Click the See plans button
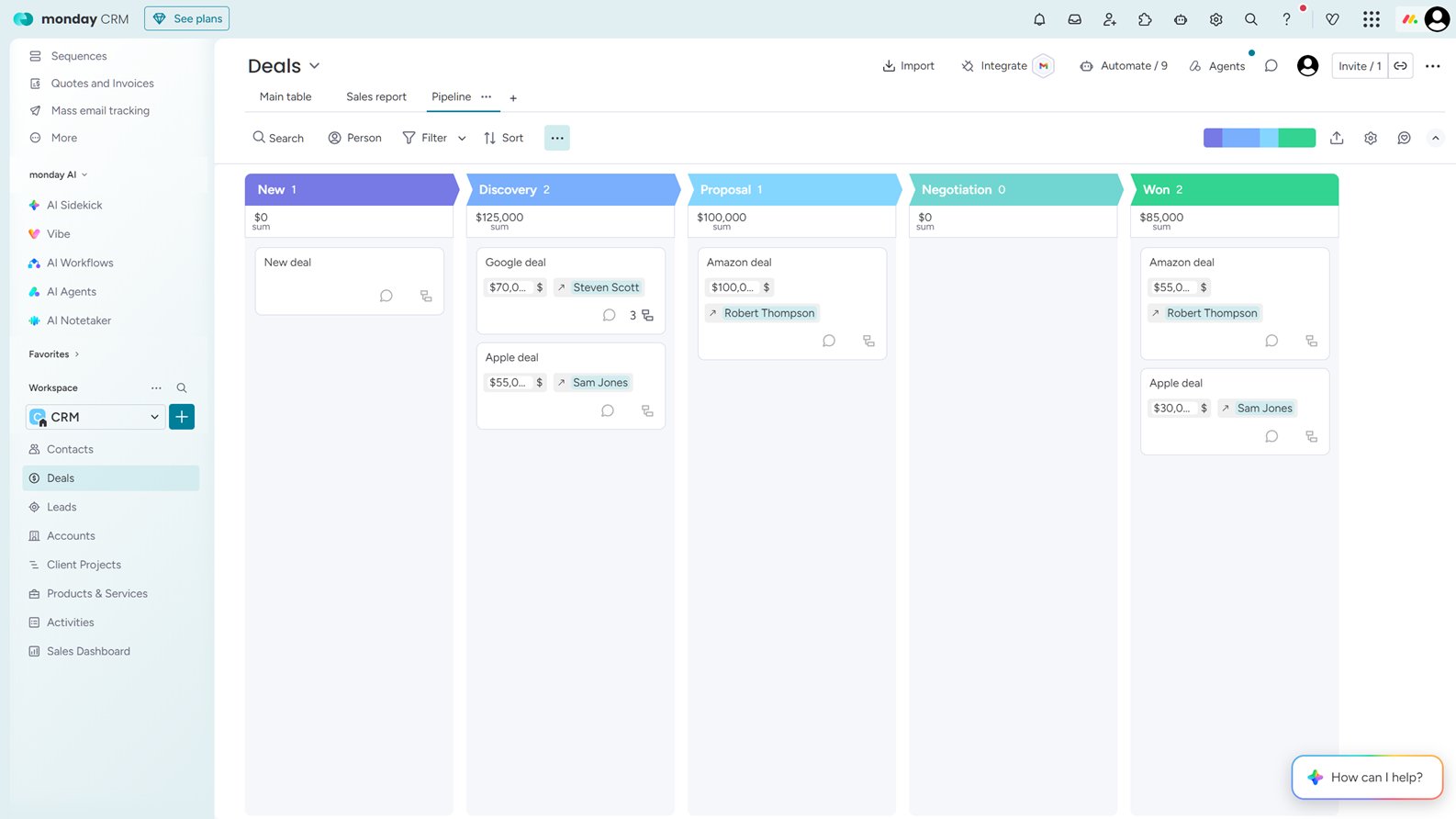1456x819 pixels. pos(186,18)
